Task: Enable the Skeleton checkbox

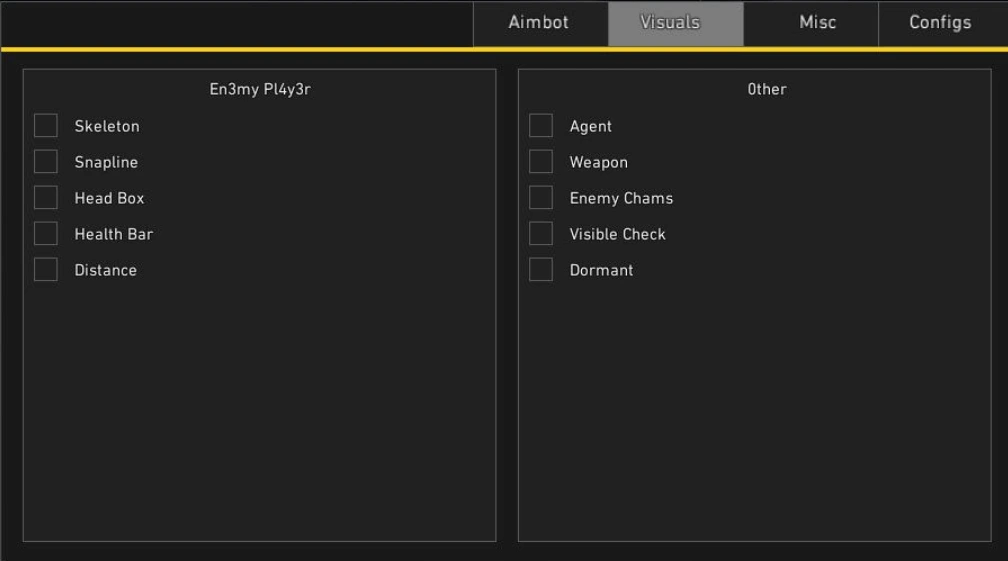Action: point(46,125)
